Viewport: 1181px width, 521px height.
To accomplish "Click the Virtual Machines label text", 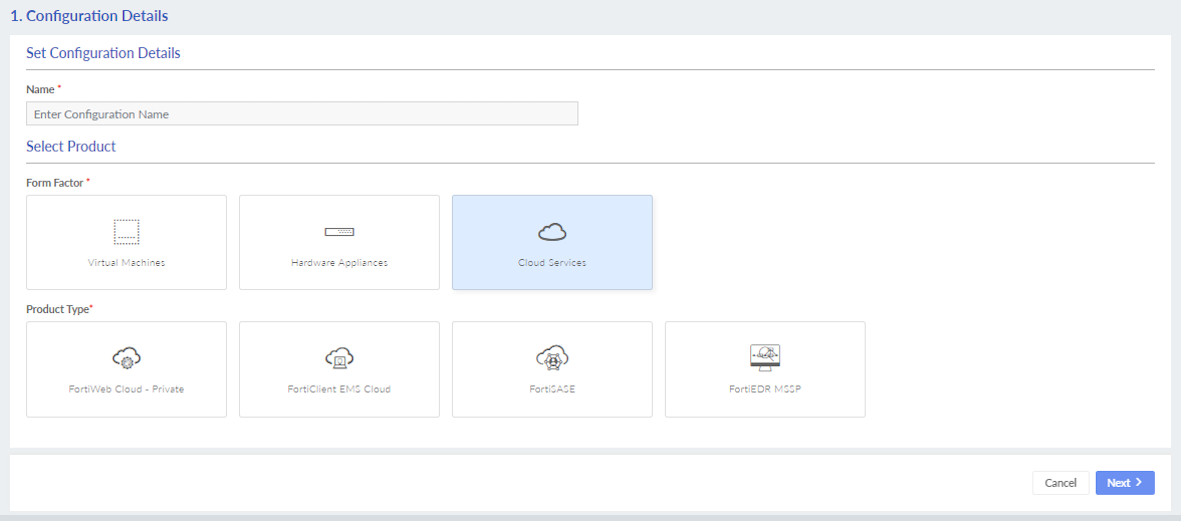I will [127, 263].
